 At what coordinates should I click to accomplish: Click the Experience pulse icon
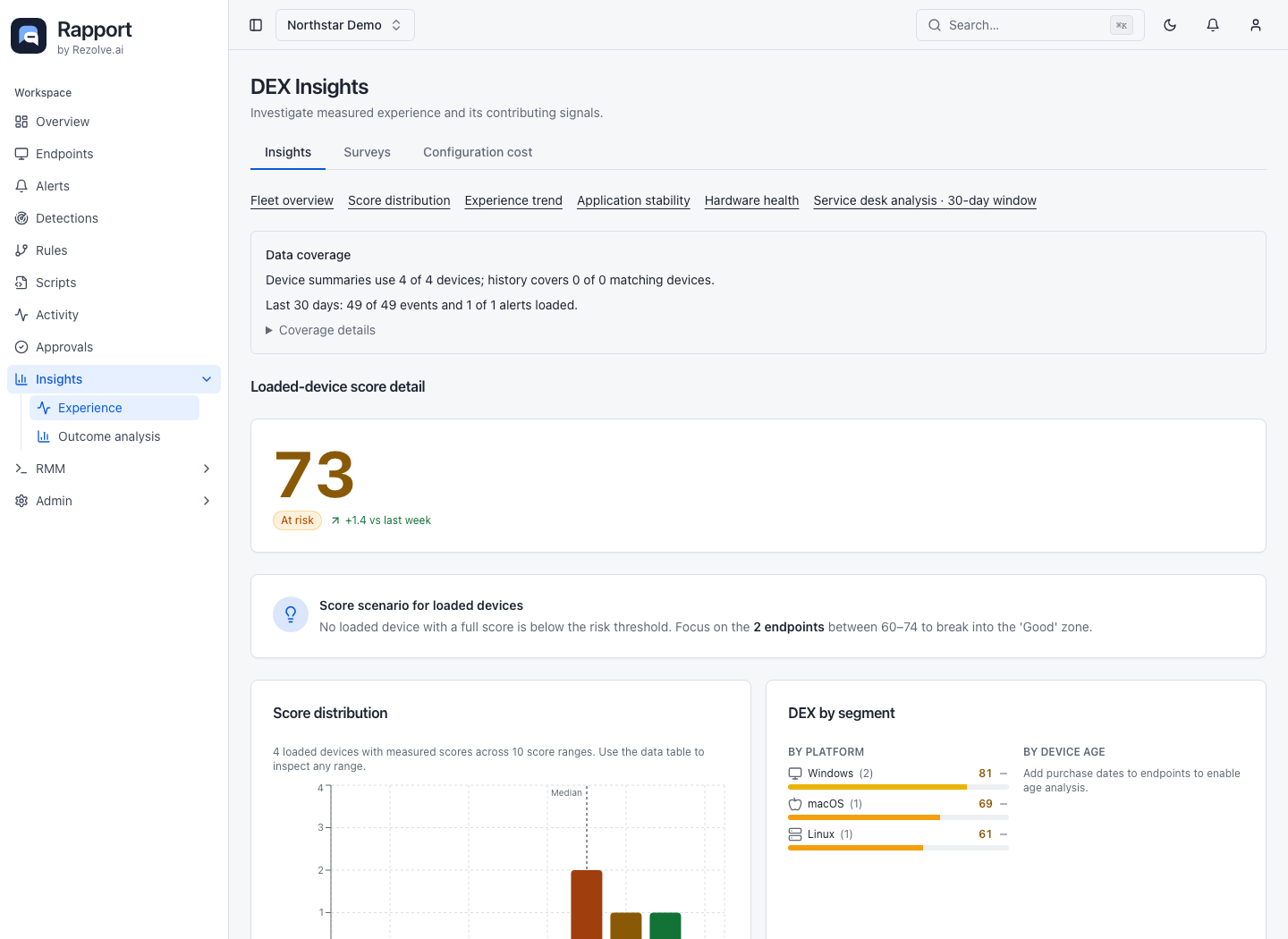click(44, 408)
